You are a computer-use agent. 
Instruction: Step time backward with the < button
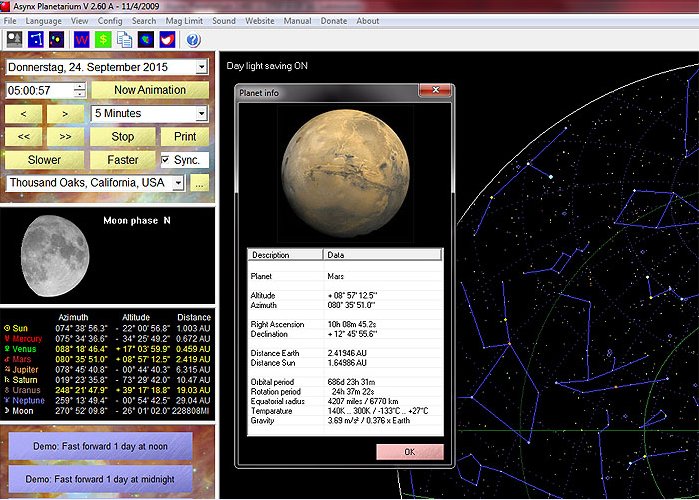coord(23,114)
